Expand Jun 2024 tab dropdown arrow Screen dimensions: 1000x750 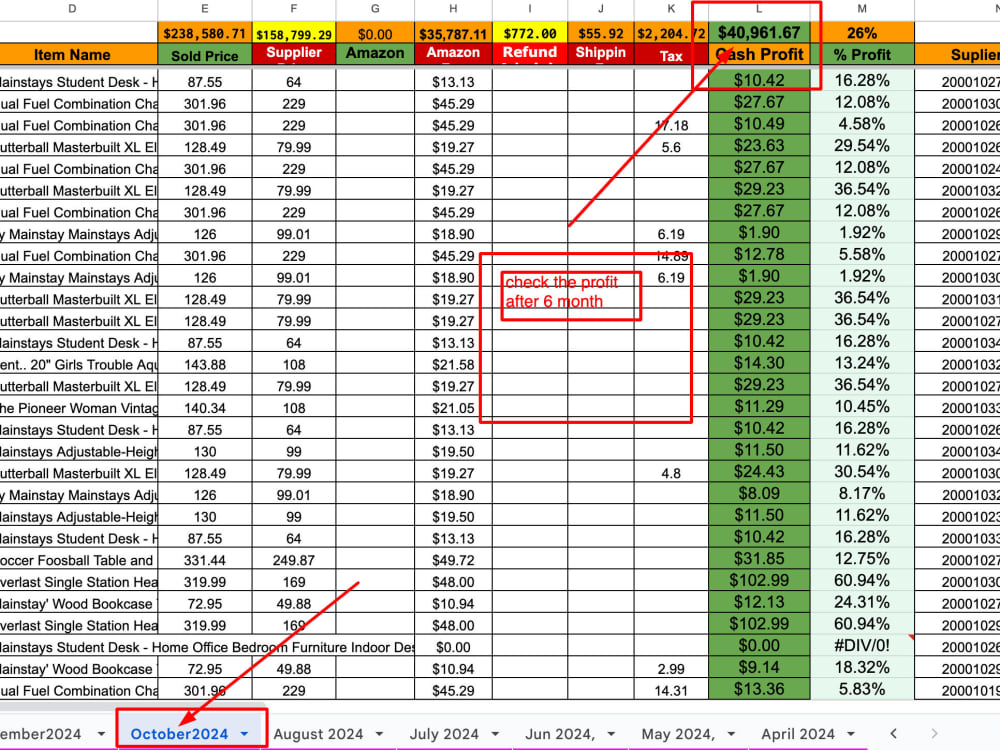tap(611, 734)
